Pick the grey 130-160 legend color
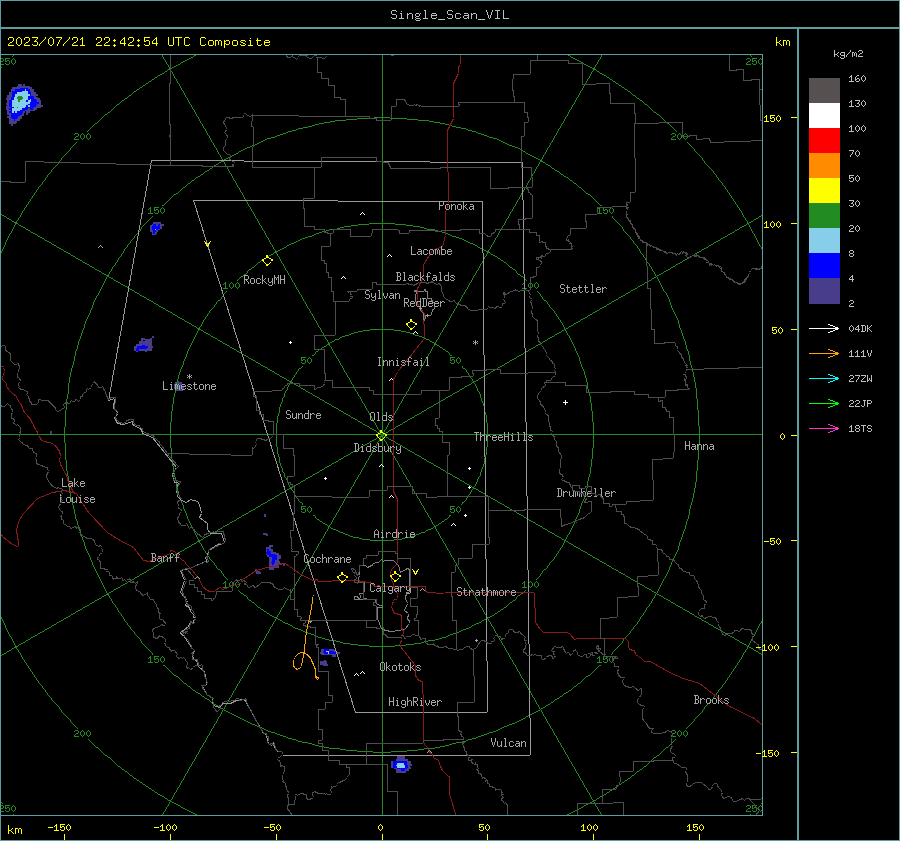Screen dimensions: 900x841 (x=824, y=91)
